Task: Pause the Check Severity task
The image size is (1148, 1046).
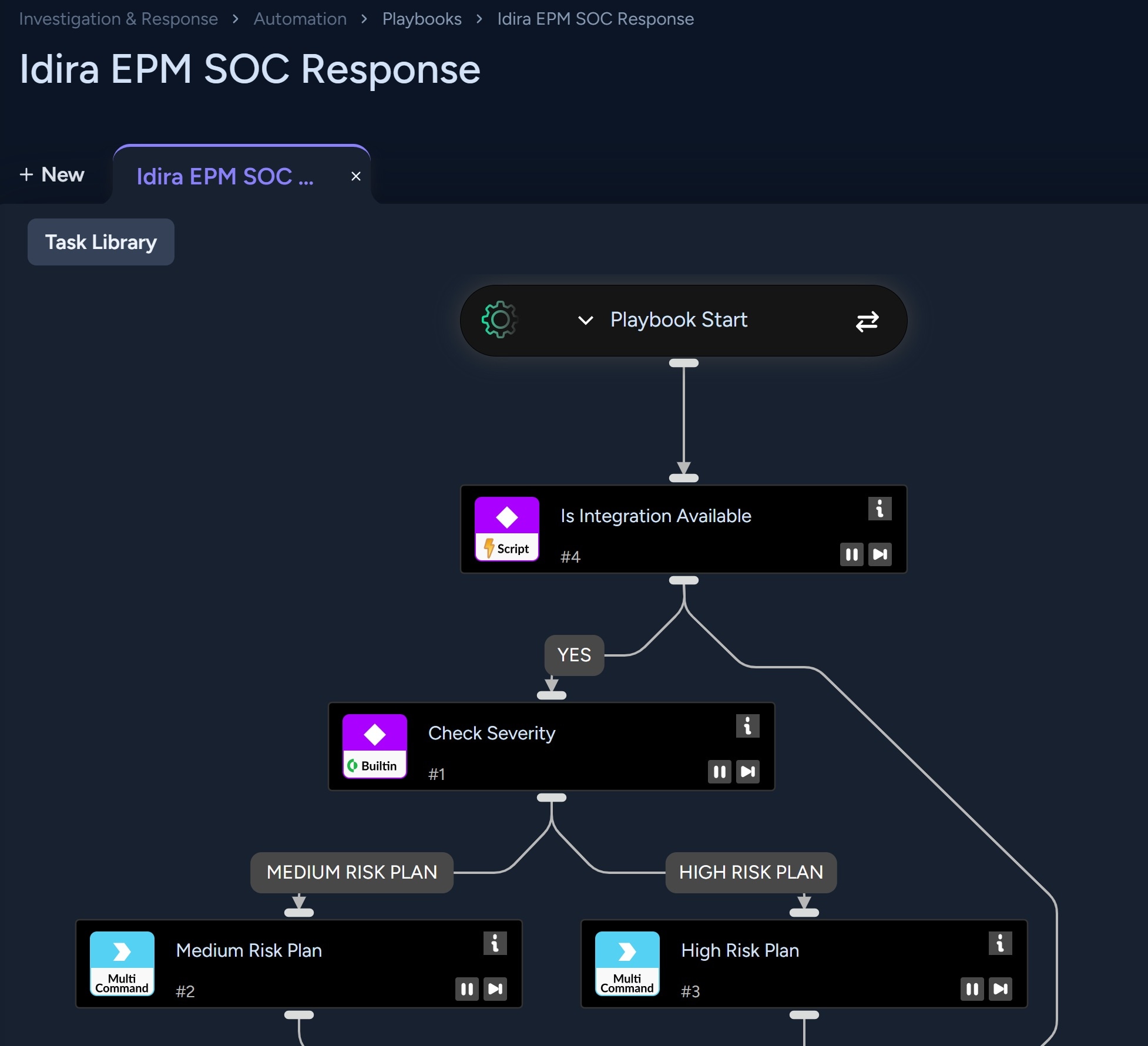Action: 719,772
